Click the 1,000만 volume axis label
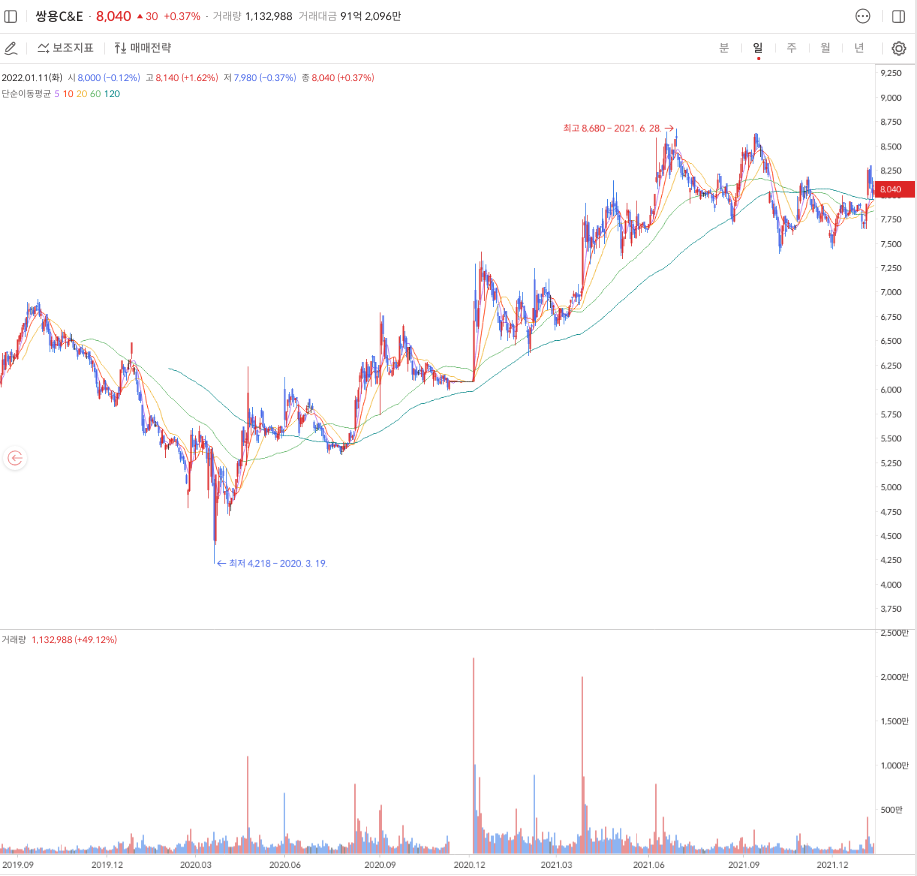This screenshot has height=876, width=917. [895, 765]
